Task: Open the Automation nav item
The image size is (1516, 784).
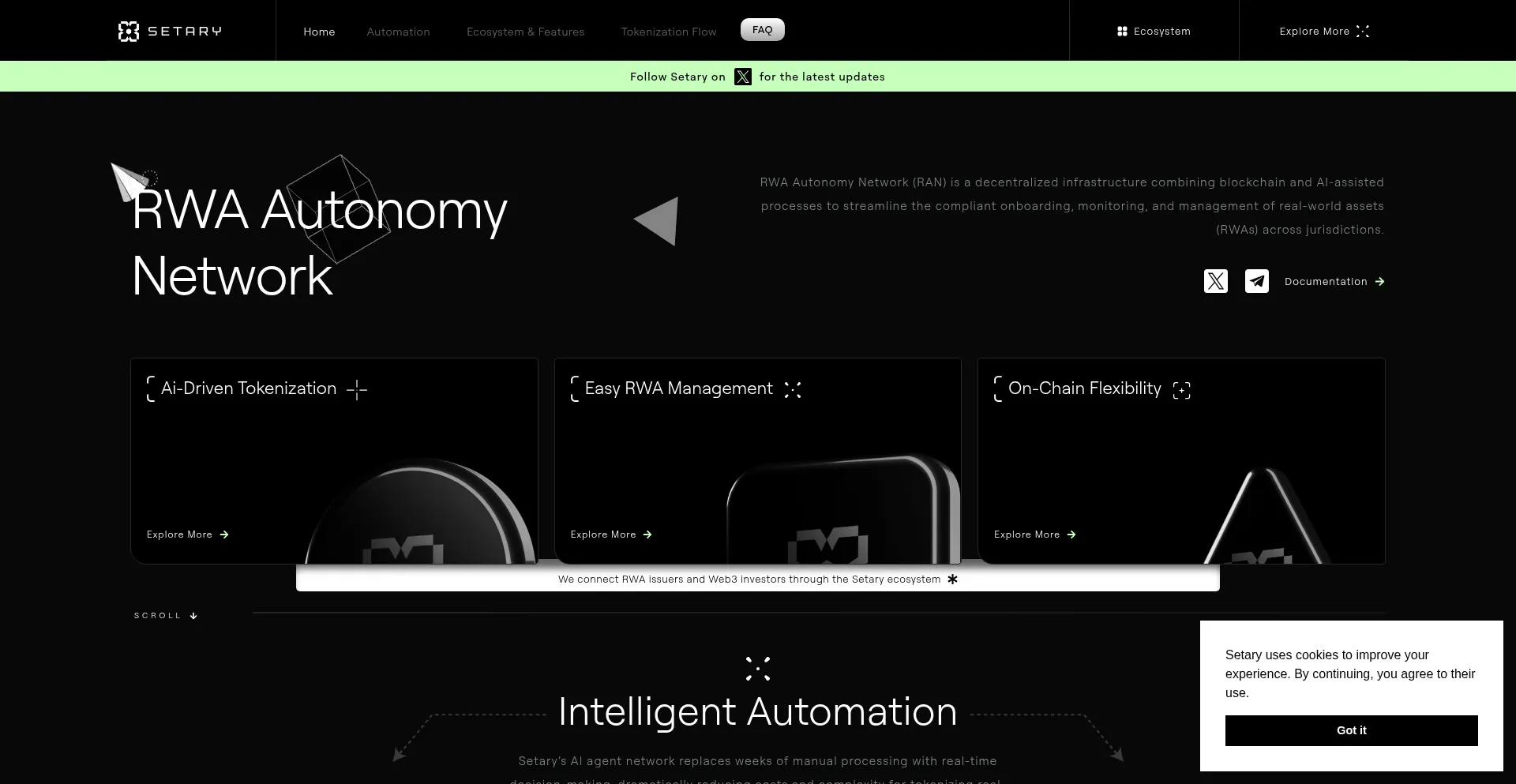Action: click(x=398, y=32)
